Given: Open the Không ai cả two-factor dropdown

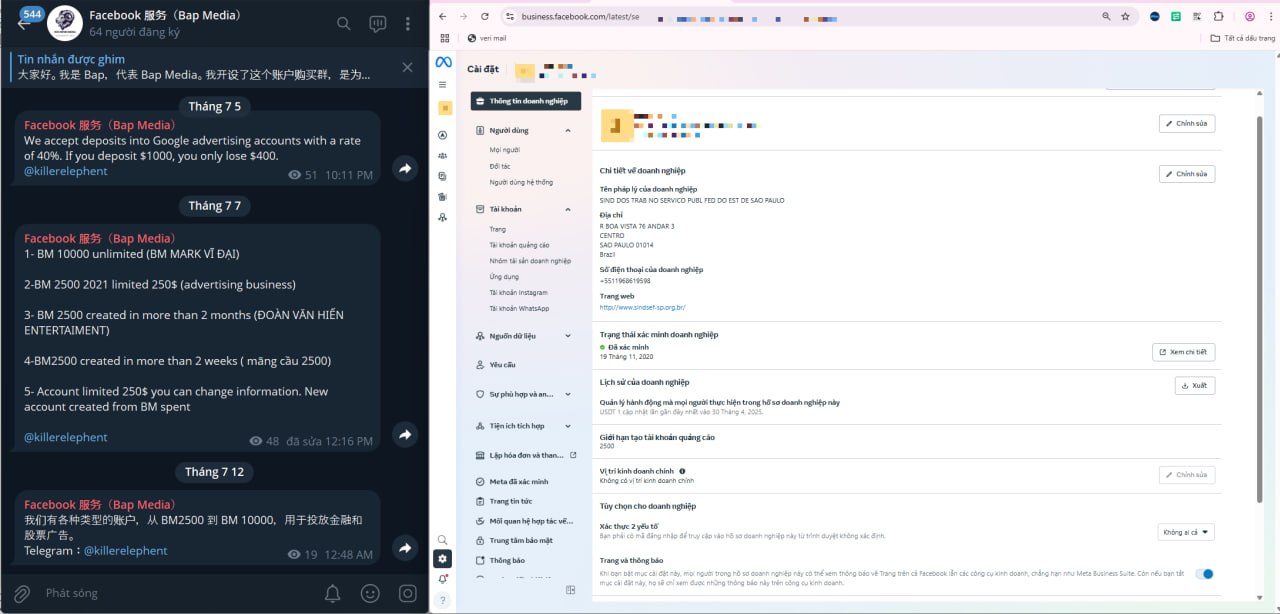Looking at the screenshot, I should pyautogui.click(x=1186, y=532).
